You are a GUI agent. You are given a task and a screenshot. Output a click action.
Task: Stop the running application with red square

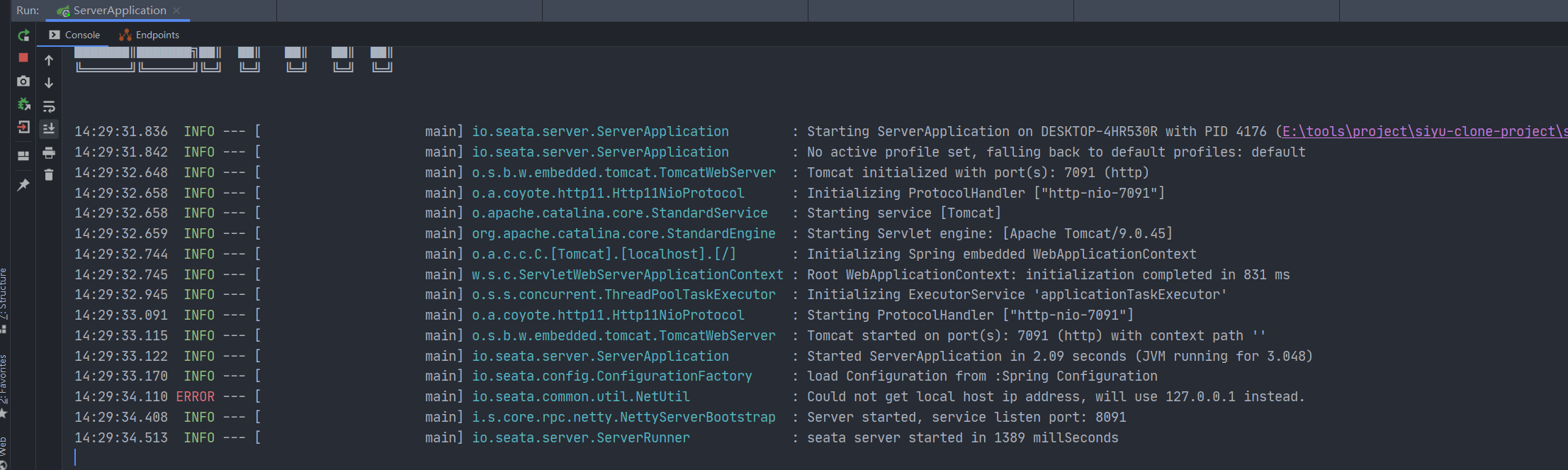23,57
